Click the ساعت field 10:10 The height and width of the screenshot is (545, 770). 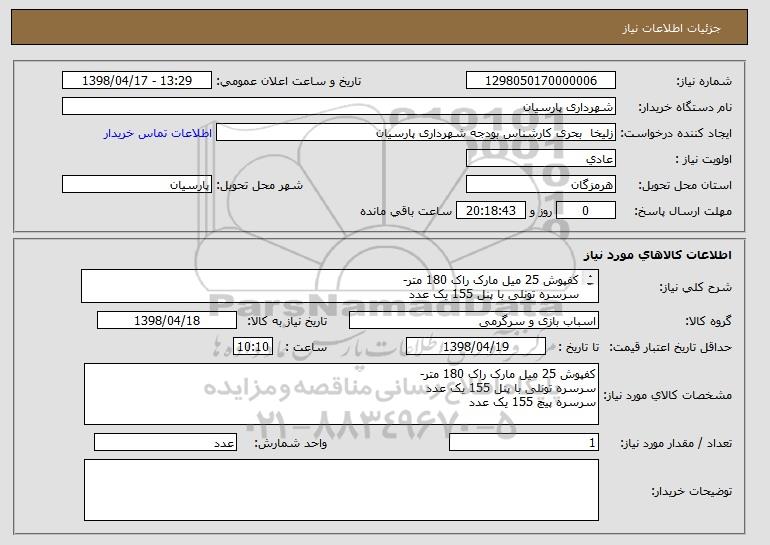point(253,347)
